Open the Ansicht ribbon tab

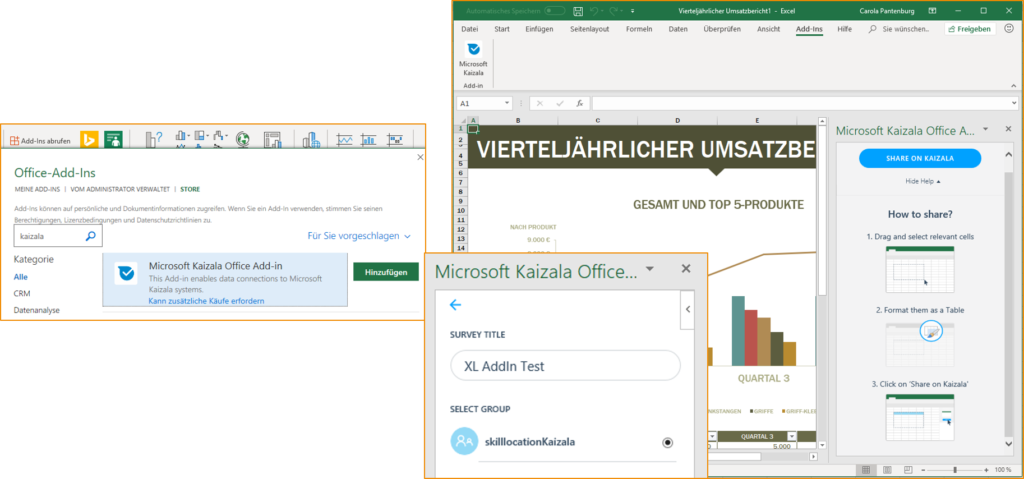click(769, 29)
